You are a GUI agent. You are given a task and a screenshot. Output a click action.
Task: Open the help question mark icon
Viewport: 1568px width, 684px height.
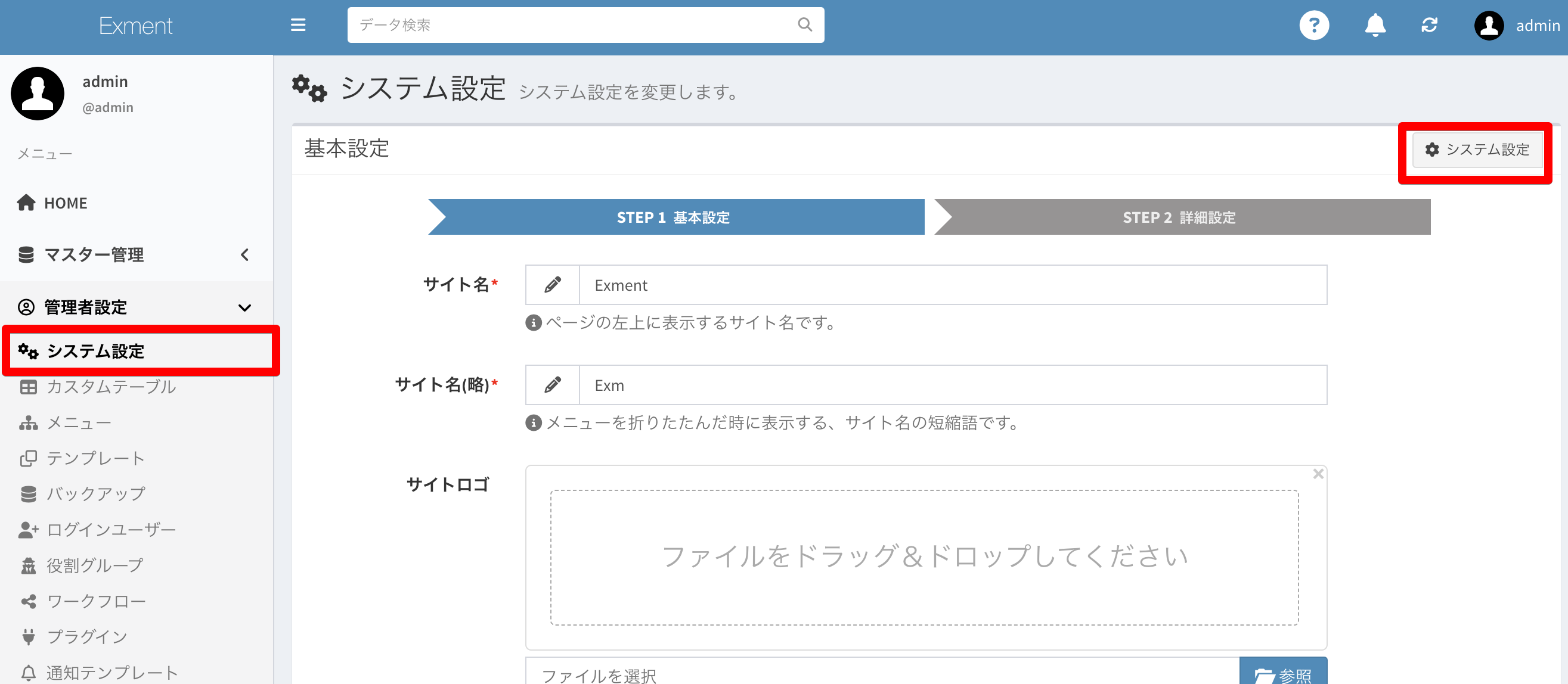[1313, 26]
